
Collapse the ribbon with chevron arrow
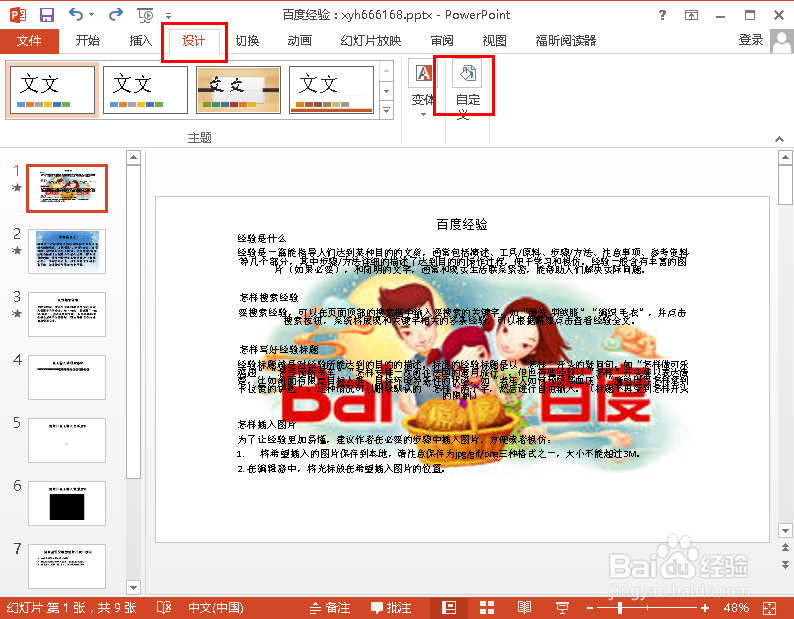(x=779, y=139)
